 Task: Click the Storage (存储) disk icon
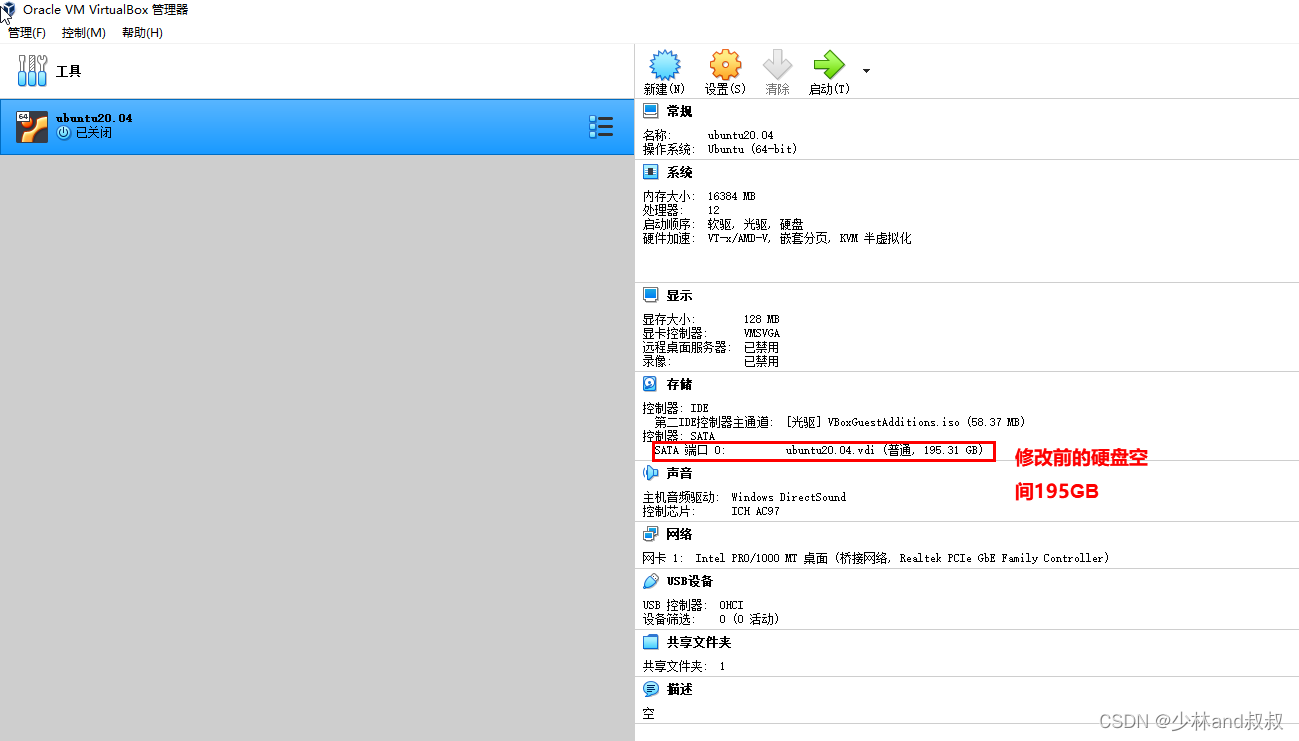651,383
